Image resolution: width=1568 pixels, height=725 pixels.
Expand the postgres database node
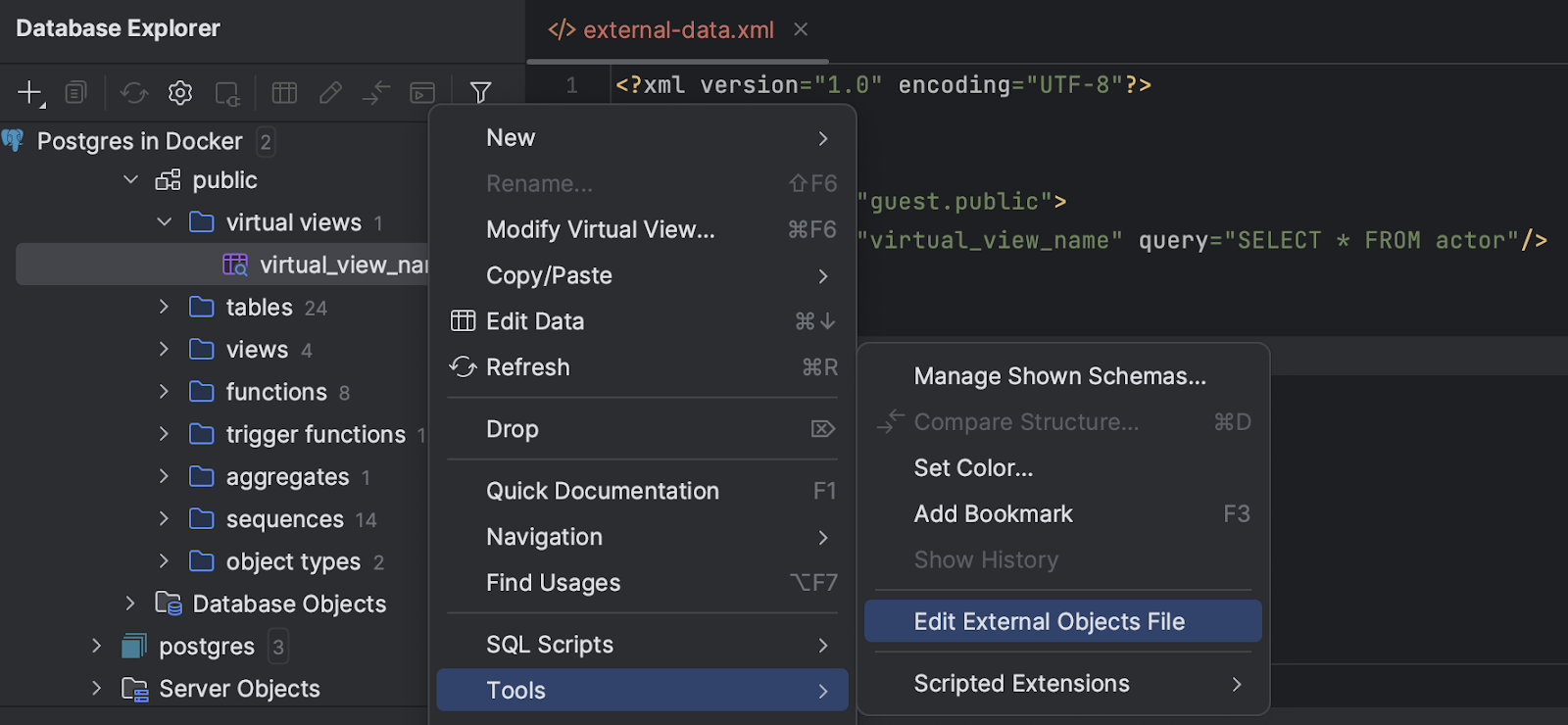[x=96, y=647]
